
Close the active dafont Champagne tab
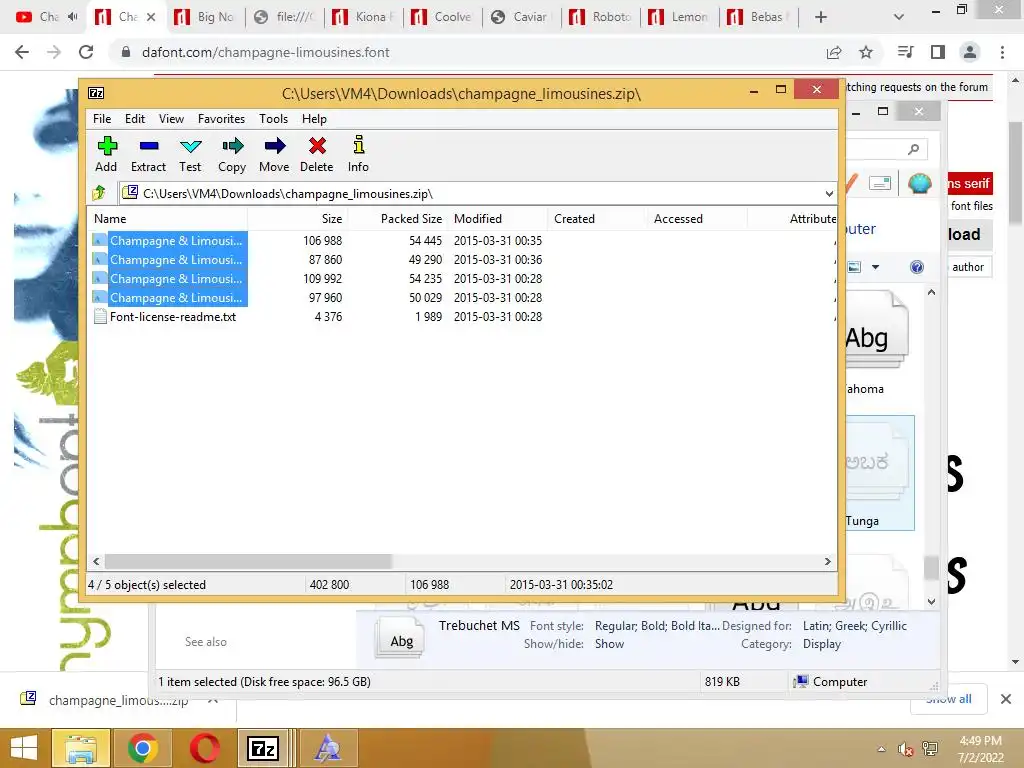(151, 17)
